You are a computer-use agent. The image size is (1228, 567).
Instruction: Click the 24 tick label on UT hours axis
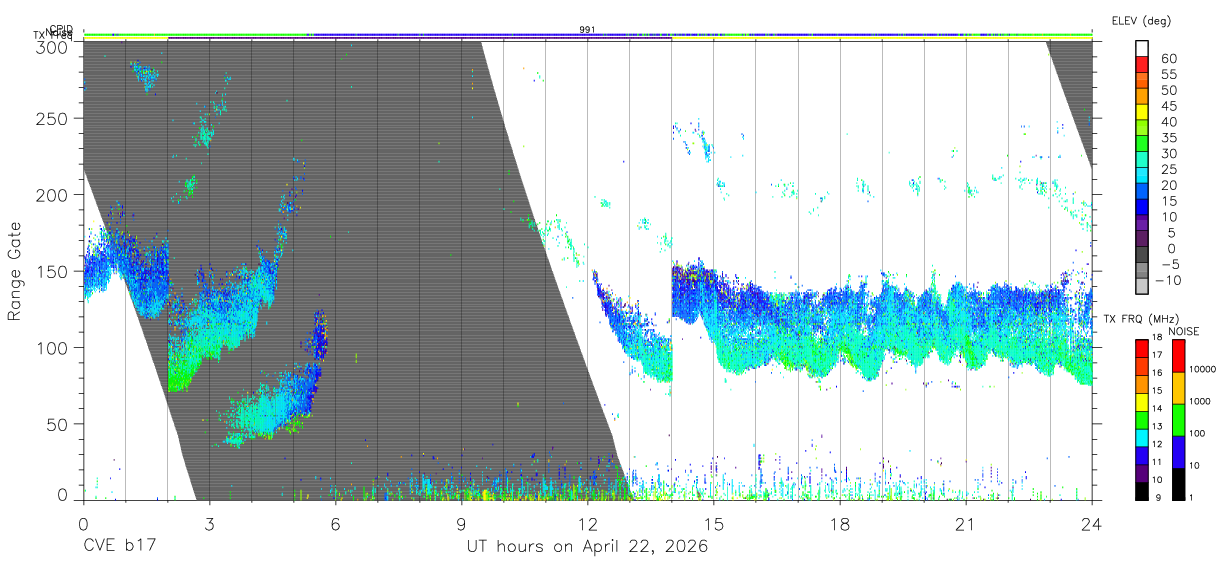[1091, 524]
